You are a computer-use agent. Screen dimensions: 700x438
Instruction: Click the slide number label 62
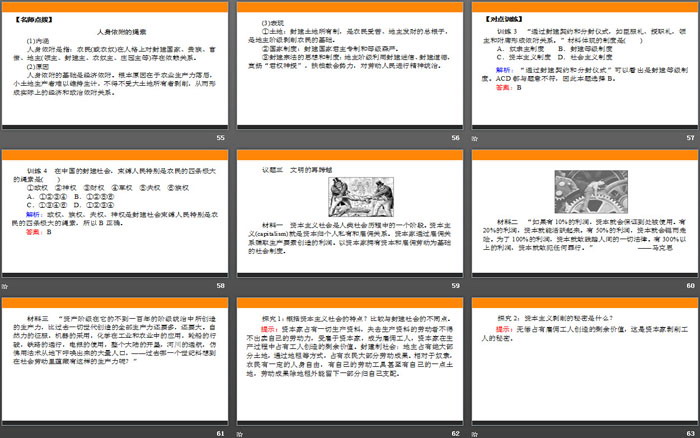(455, 433)
